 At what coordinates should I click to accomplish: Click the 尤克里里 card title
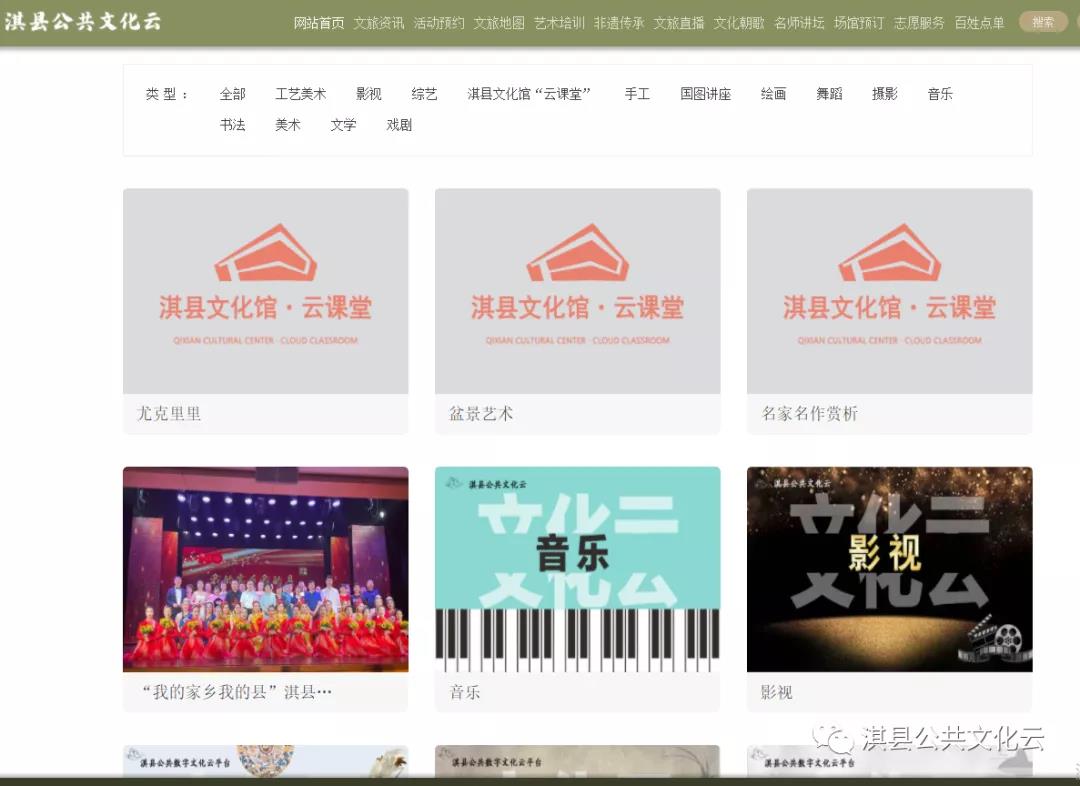click(169, 413)
